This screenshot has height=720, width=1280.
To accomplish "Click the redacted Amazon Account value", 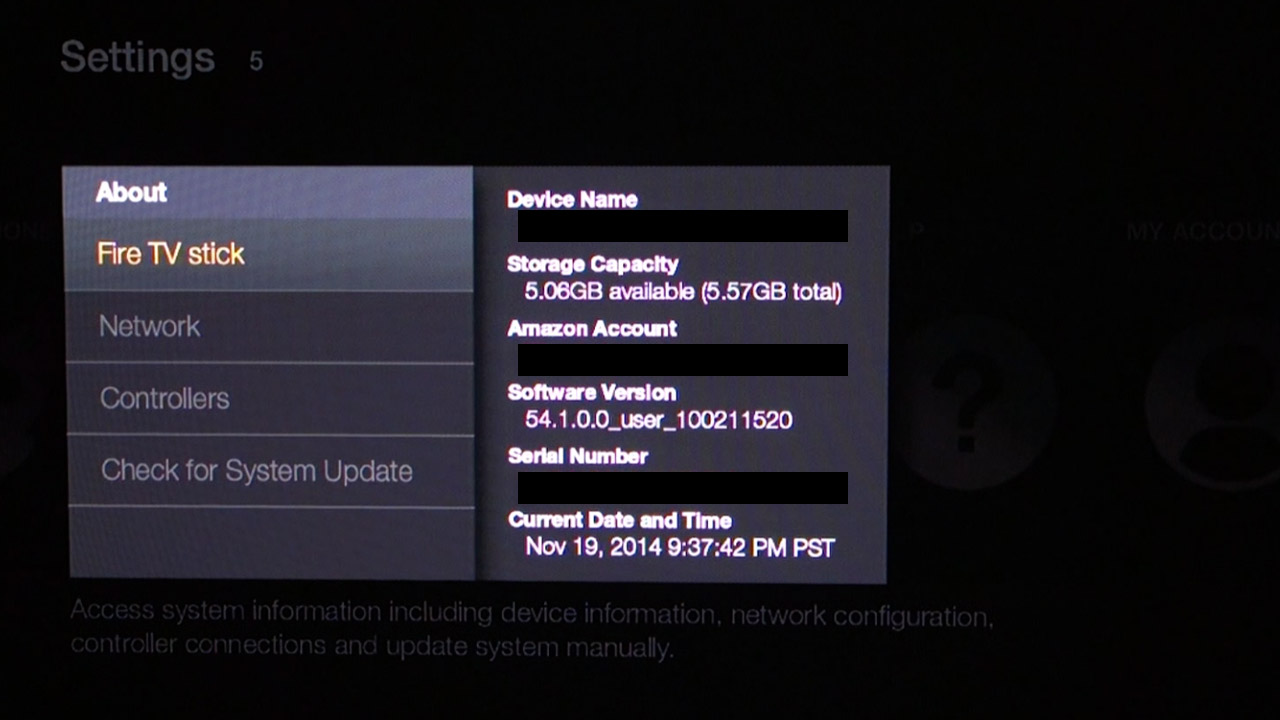I will pos(682,360).
